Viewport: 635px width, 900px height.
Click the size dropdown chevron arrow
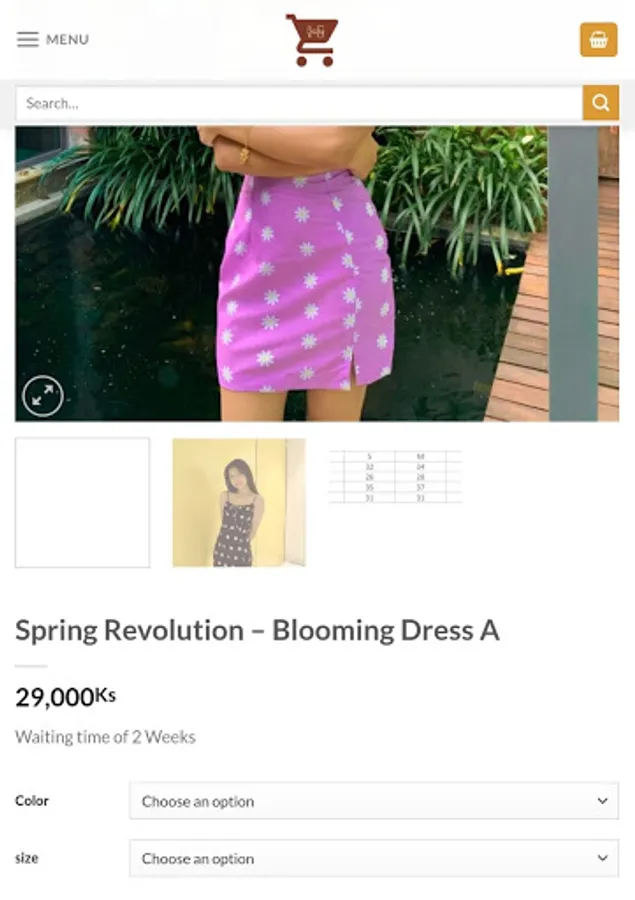click(602, 858)
